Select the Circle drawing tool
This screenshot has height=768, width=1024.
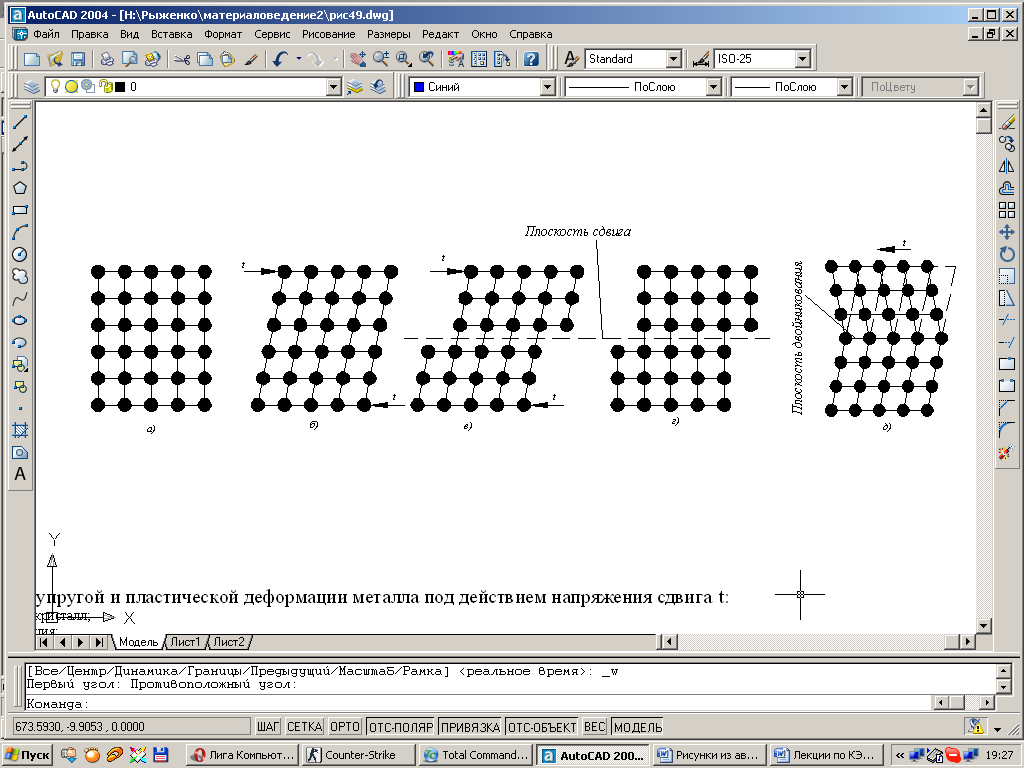tap(20, 255)
